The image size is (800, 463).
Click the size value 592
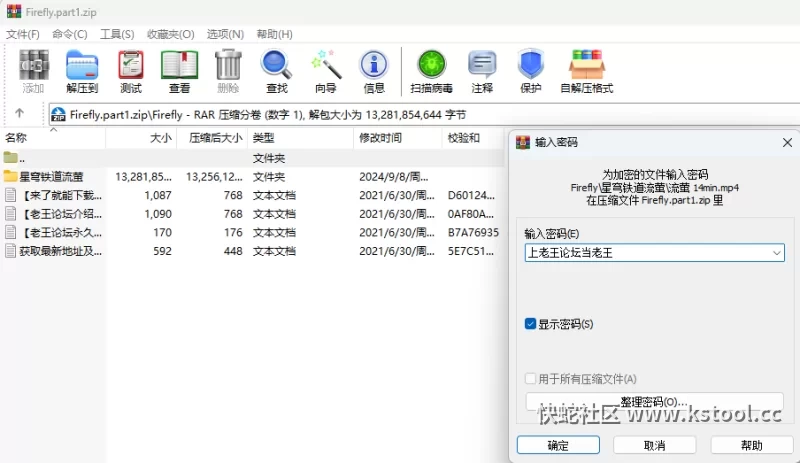click(162, 251)
